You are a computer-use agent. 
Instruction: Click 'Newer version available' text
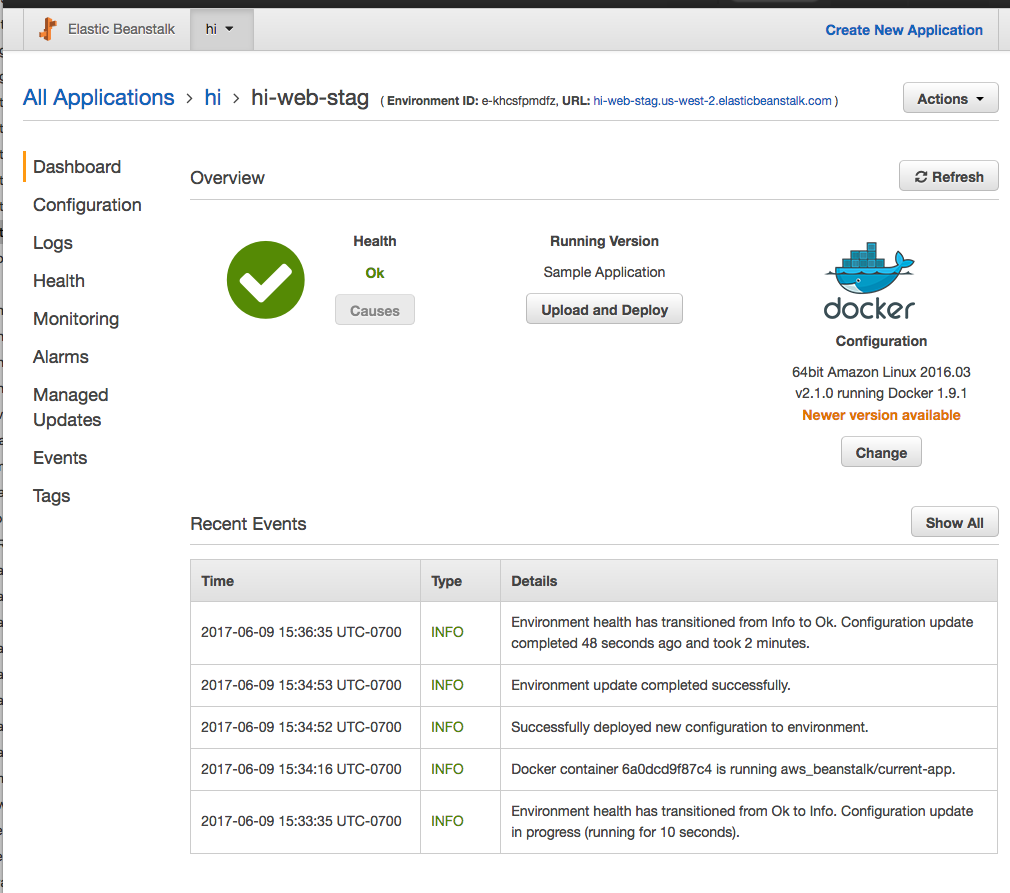881,416
